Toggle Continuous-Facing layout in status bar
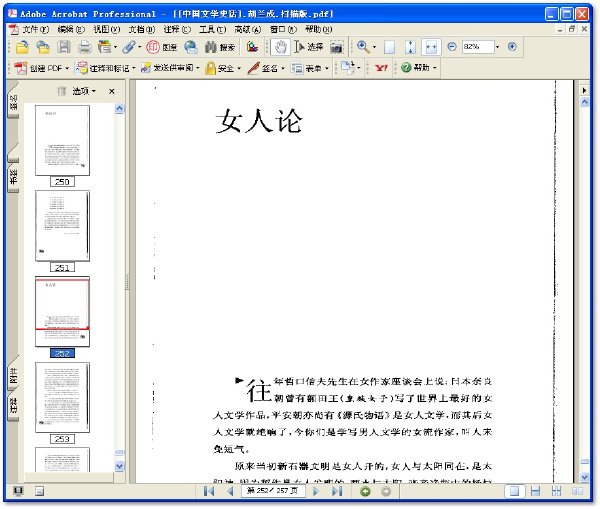 click(556, 491)
